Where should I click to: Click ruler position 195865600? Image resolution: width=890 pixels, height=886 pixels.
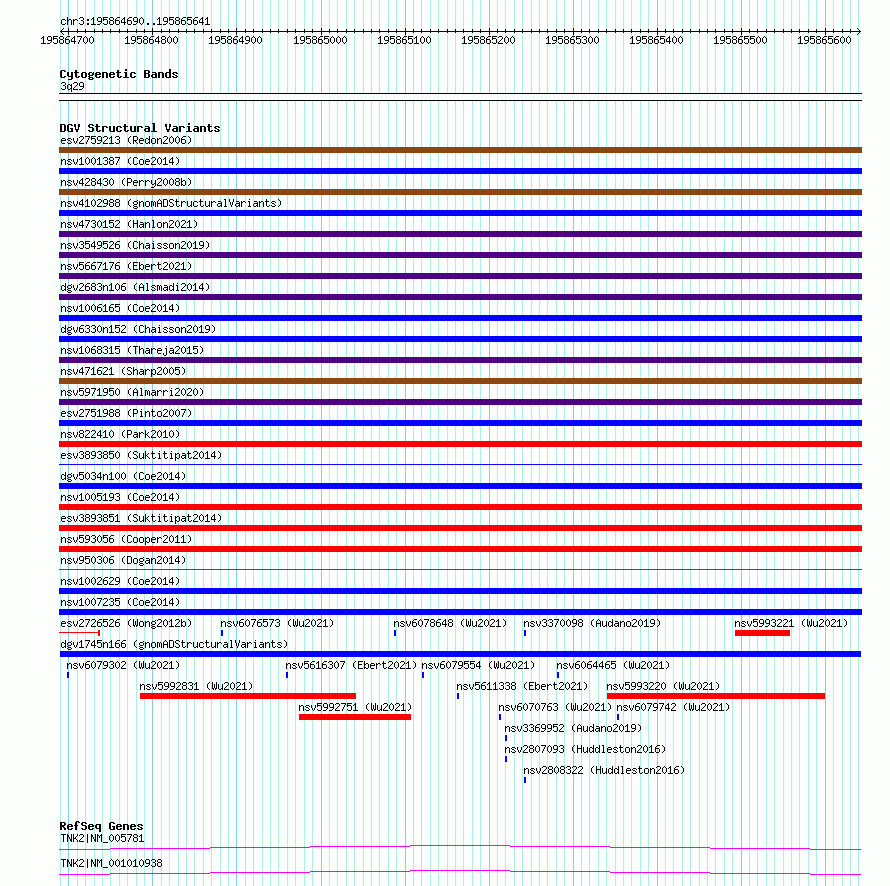point(824,40)
